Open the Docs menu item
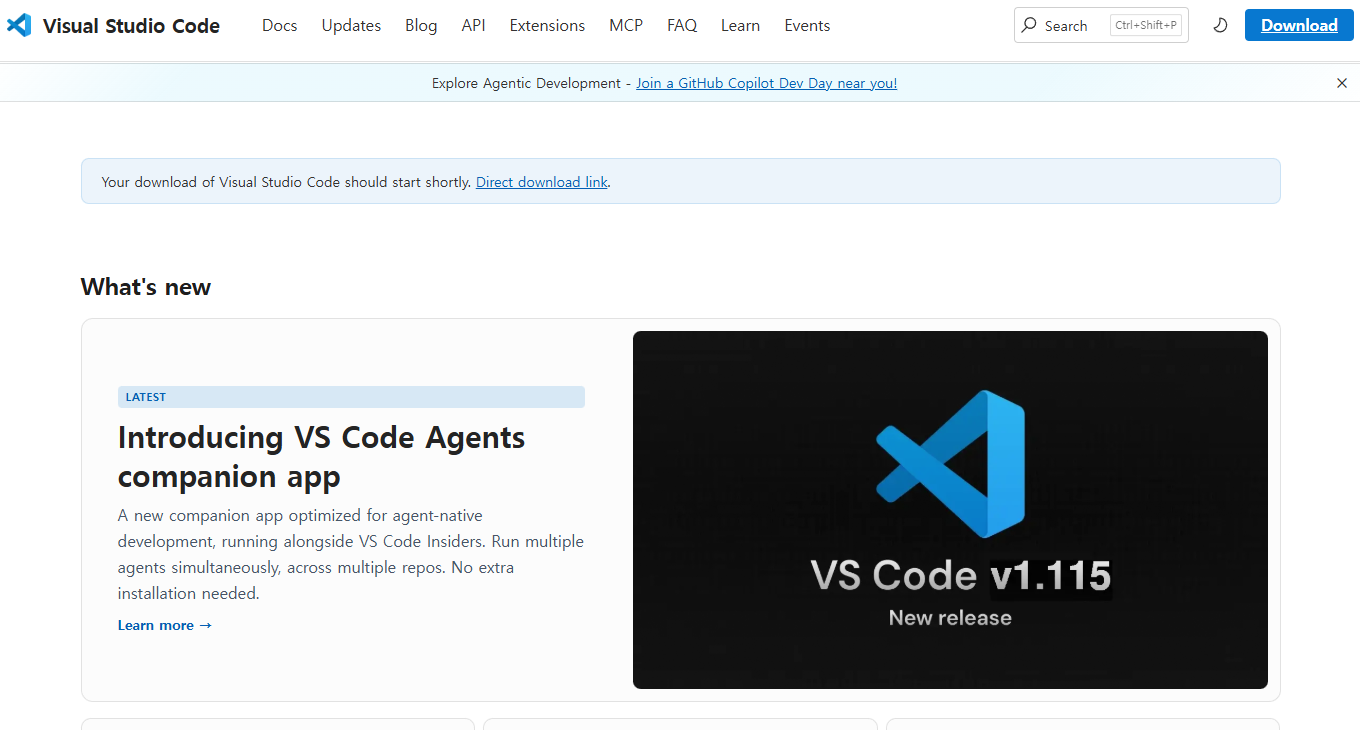1360x730 pixels. pyautogui.click(x=280, y=25)
